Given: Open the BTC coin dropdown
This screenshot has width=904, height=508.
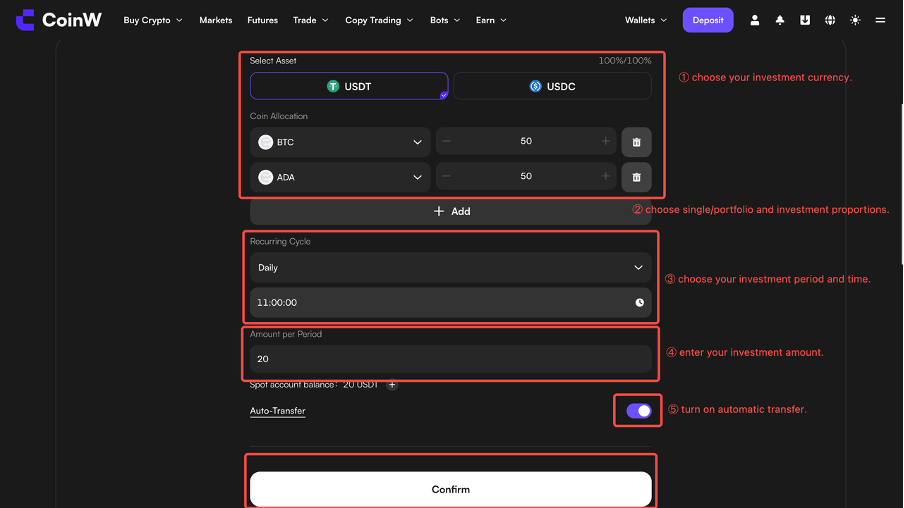Looking at the screenshot, I should click(340, 142).
